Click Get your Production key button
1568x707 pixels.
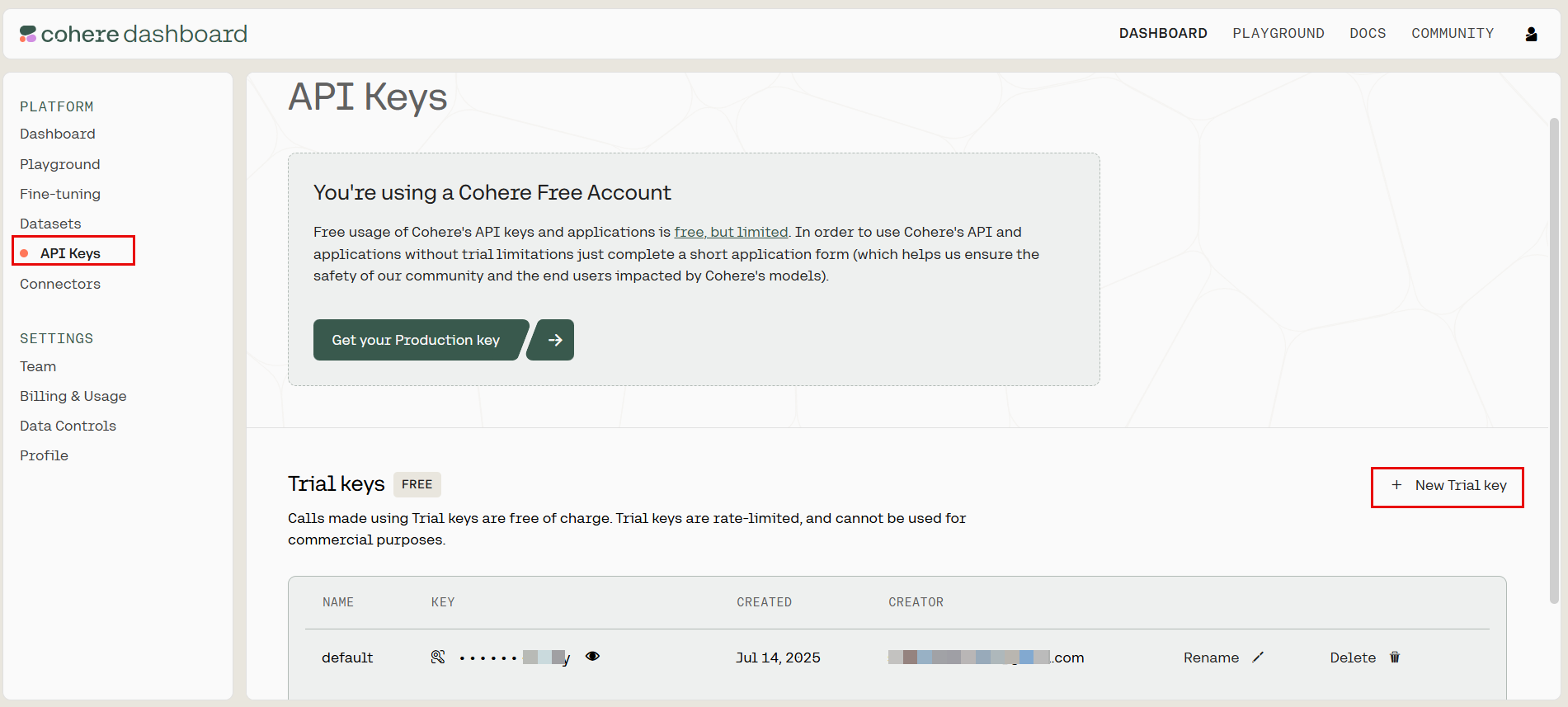(x=418, y=340)
